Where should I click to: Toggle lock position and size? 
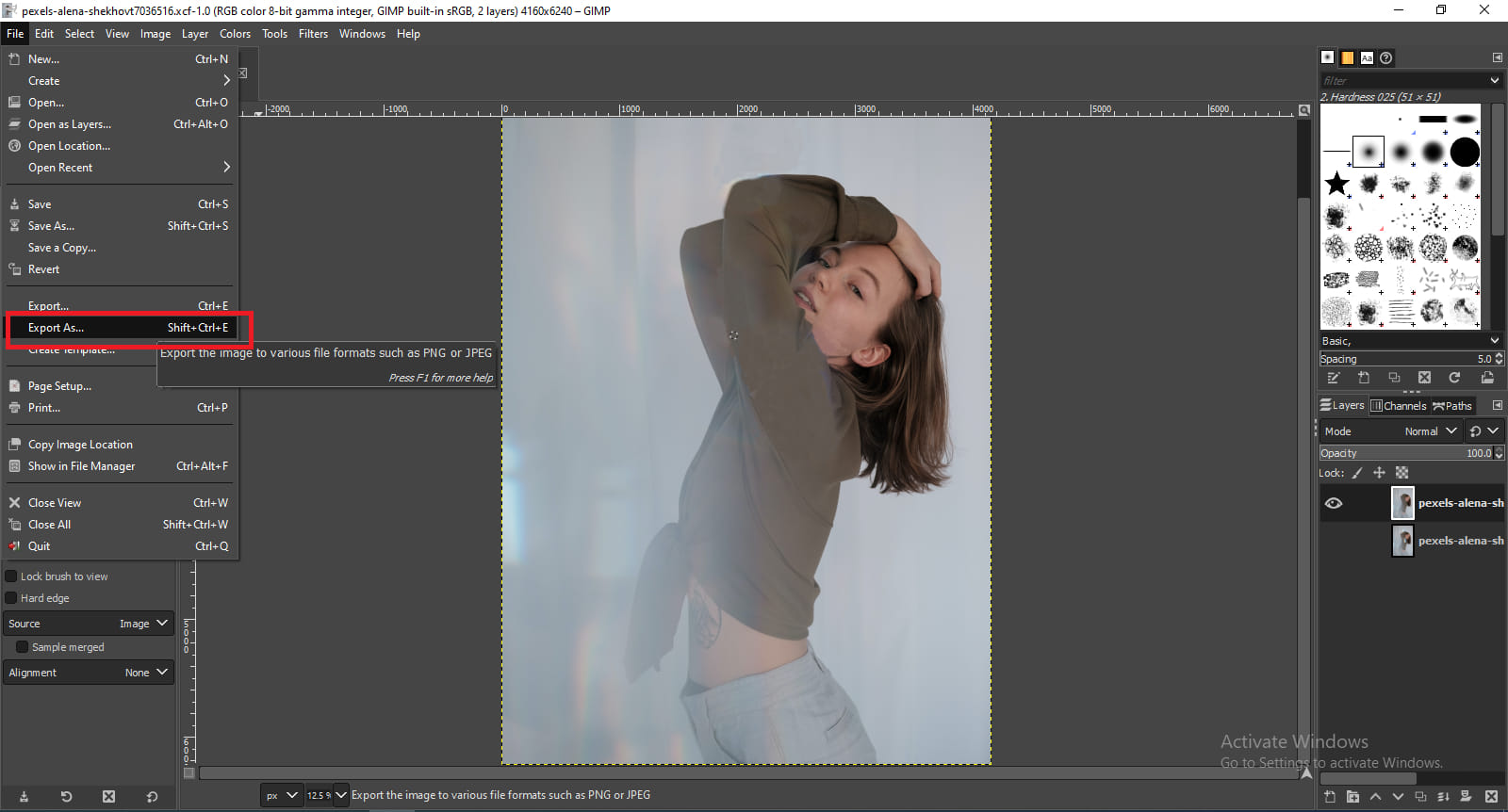[1379, 473]
